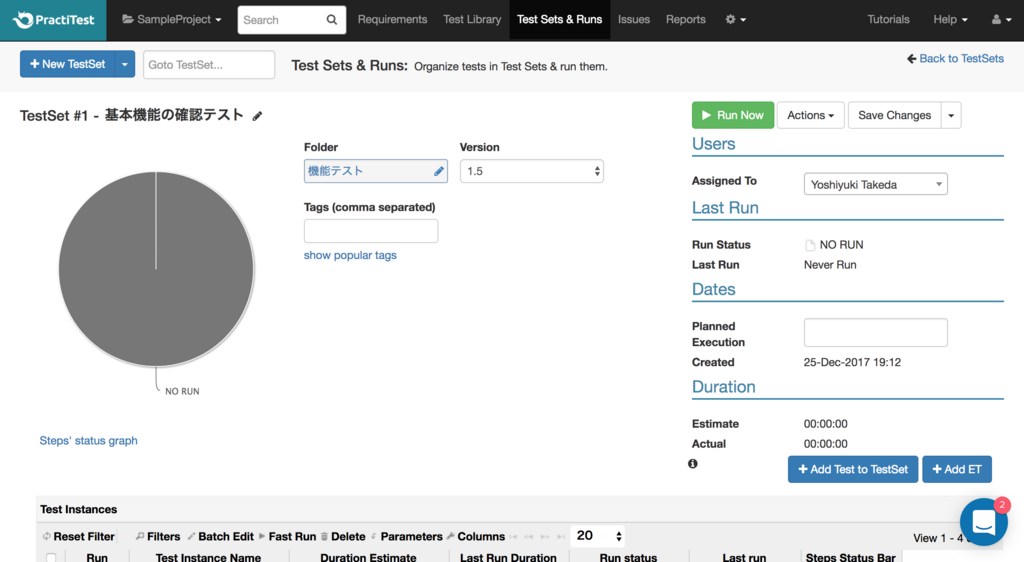Open the New TestSet split arrow
The height and width of the screenshot is (562, 1024).
point(124,64)
